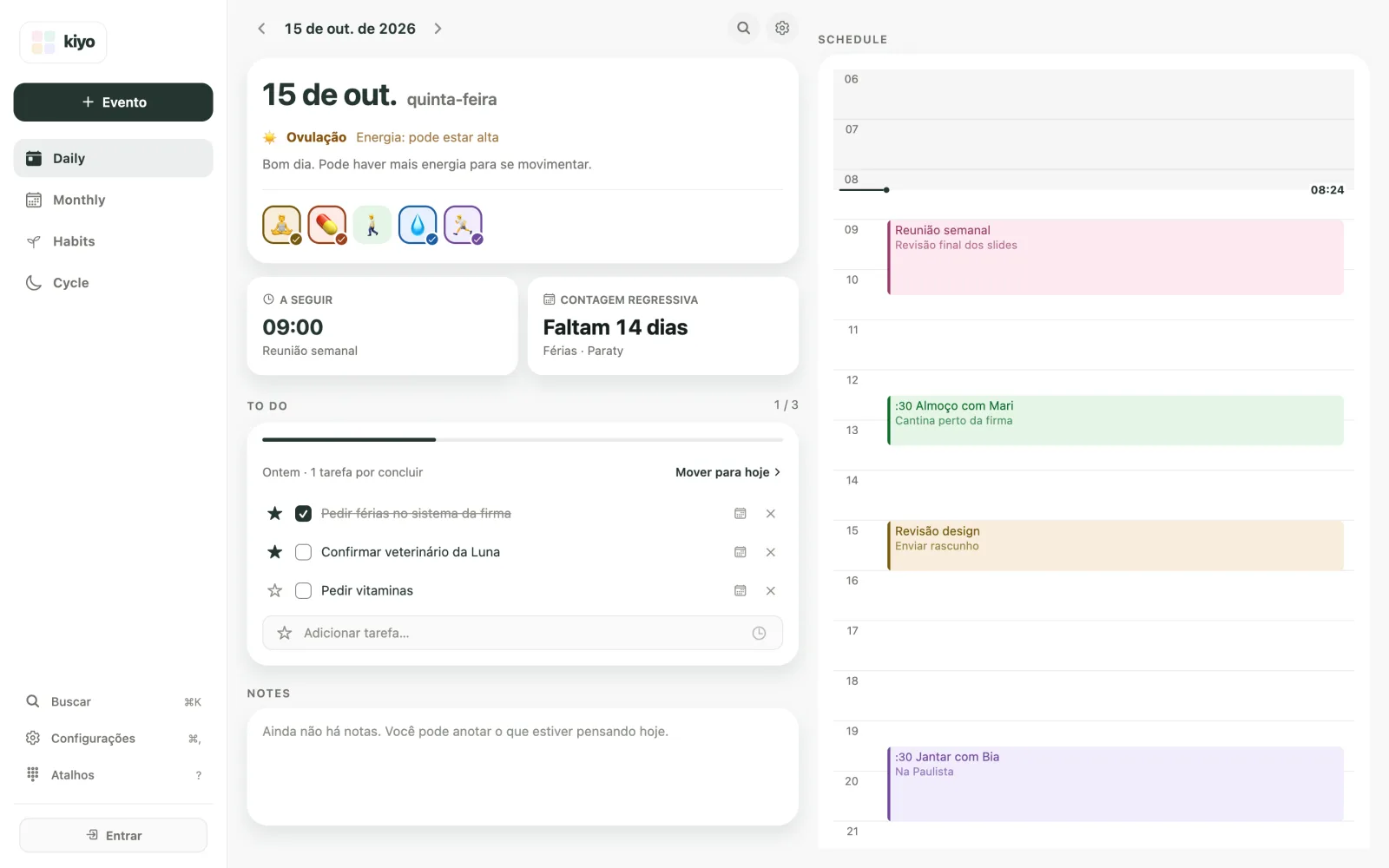Open the Daily view
Screen dimensions: 1389x868
[x=113, y=158]
